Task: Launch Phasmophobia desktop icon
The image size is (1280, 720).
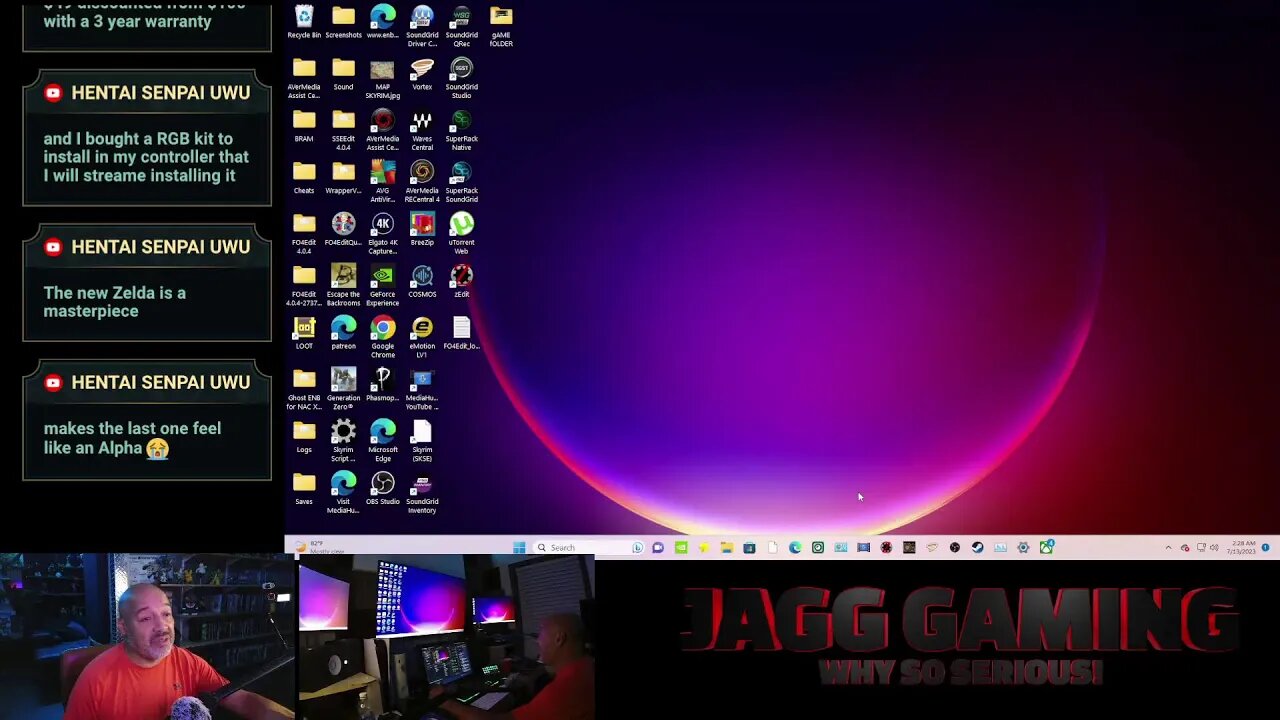Action: tap(382, 385)
